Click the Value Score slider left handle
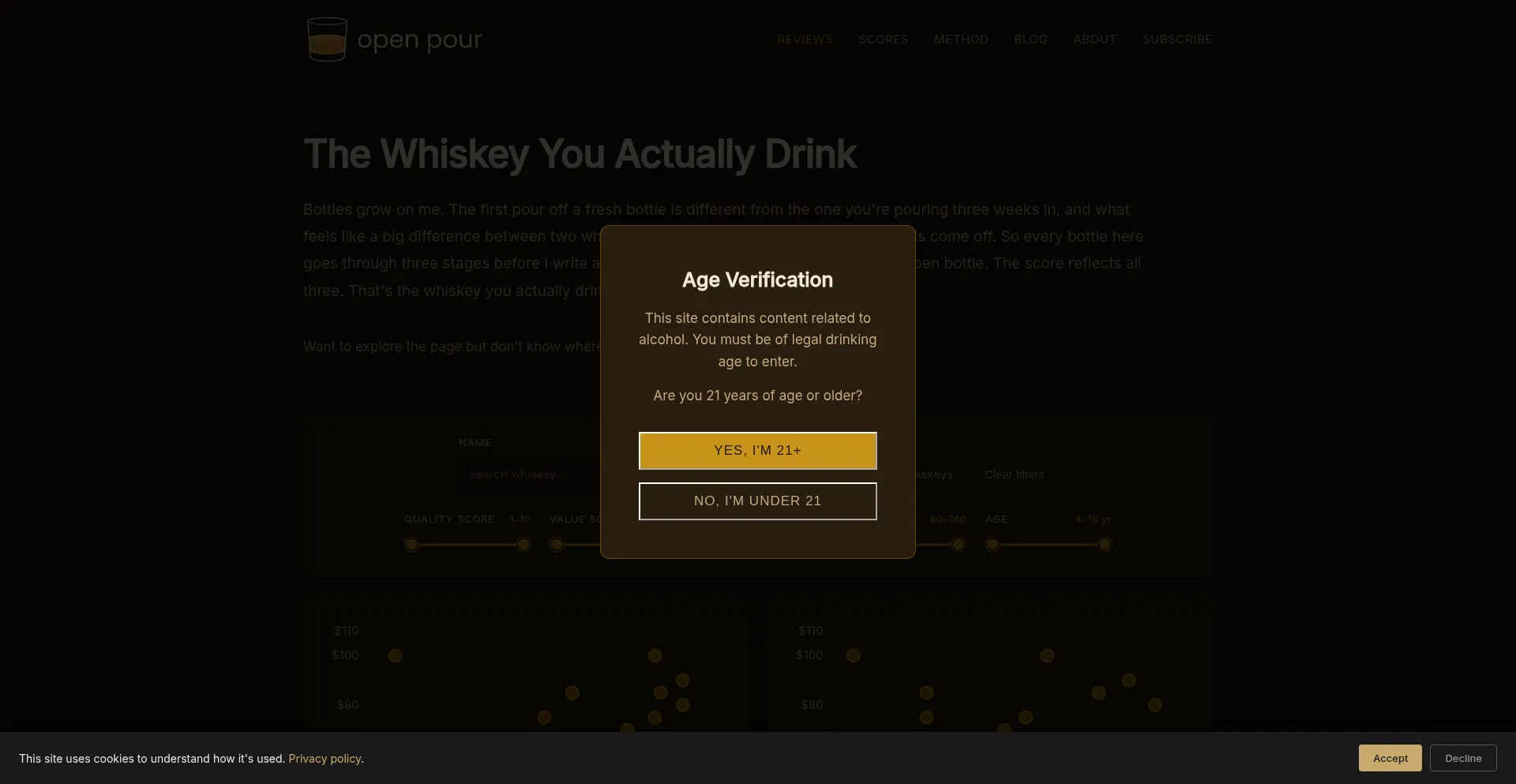Viewport: 1516px width, 784px height. pyautogui.click(x=556, y=544)
